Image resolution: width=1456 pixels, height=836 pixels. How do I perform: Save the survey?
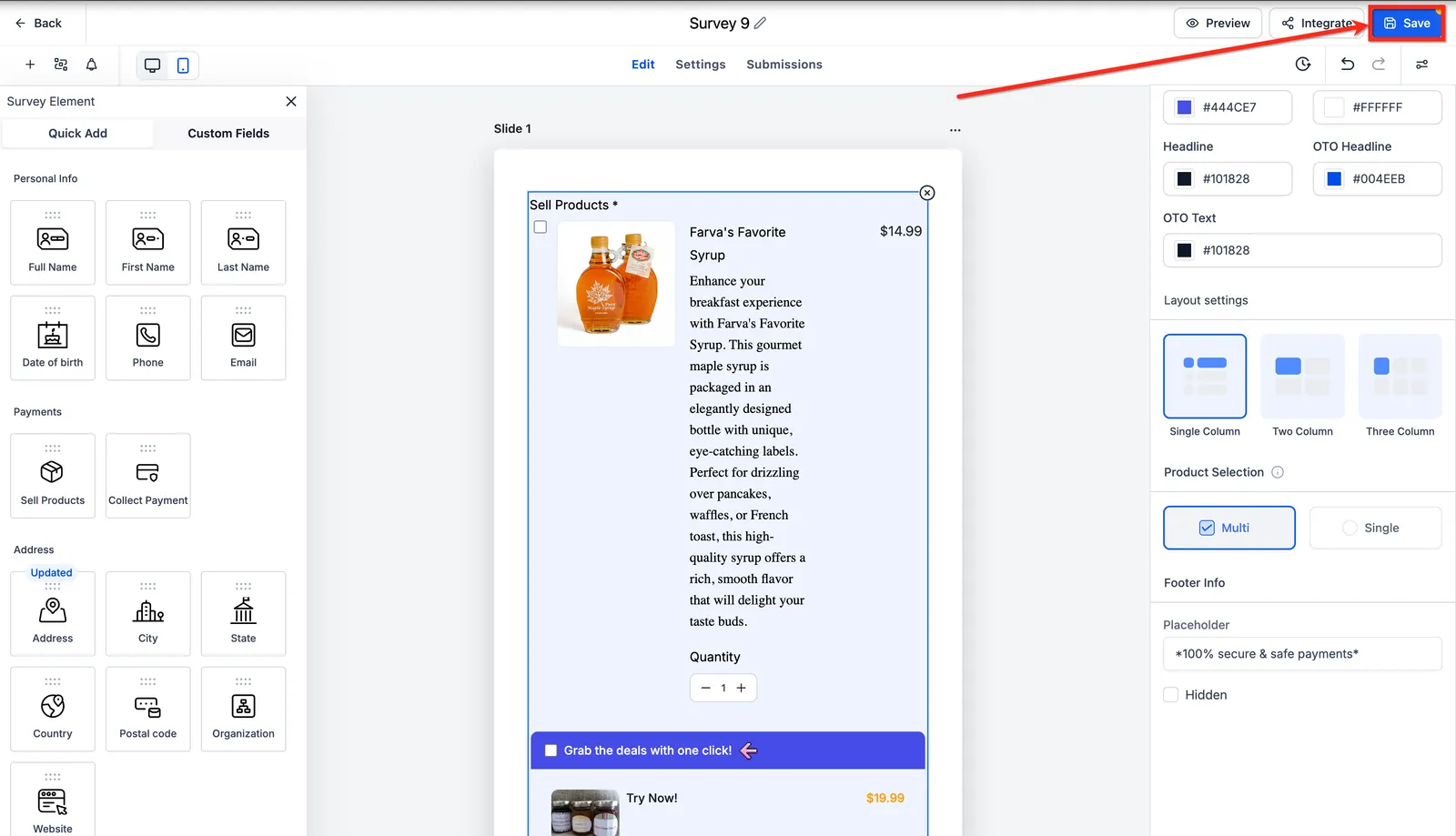tap(1407, 24)
